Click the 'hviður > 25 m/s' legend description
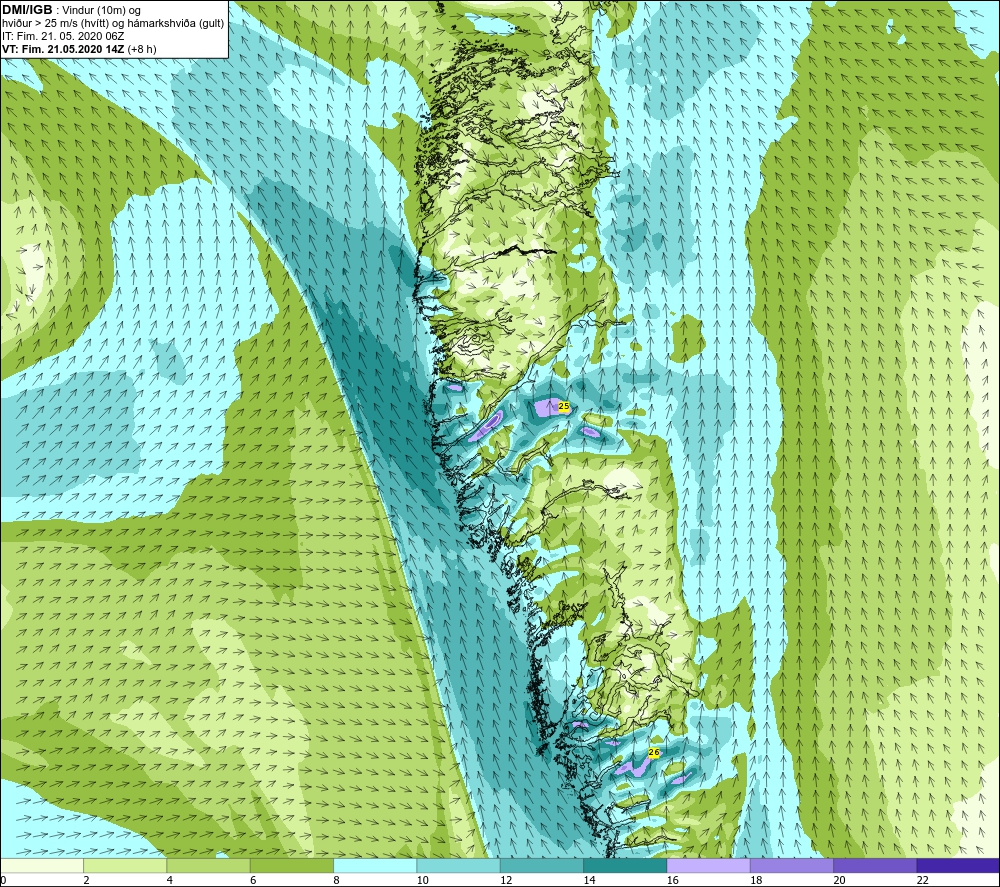The image size is (1000, 887). pos(112,24)
